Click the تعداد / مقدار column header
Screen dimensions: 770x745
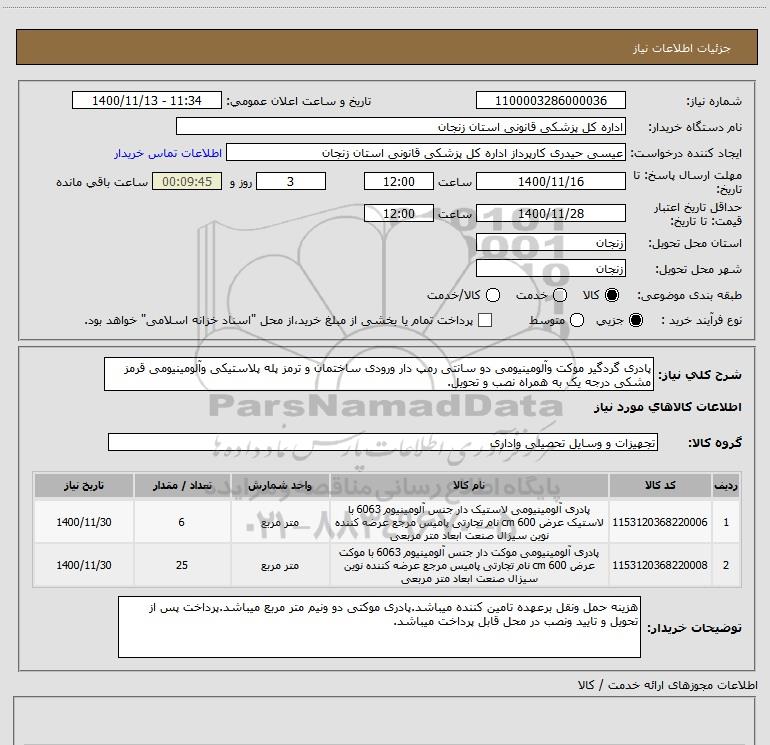[182, 485]
